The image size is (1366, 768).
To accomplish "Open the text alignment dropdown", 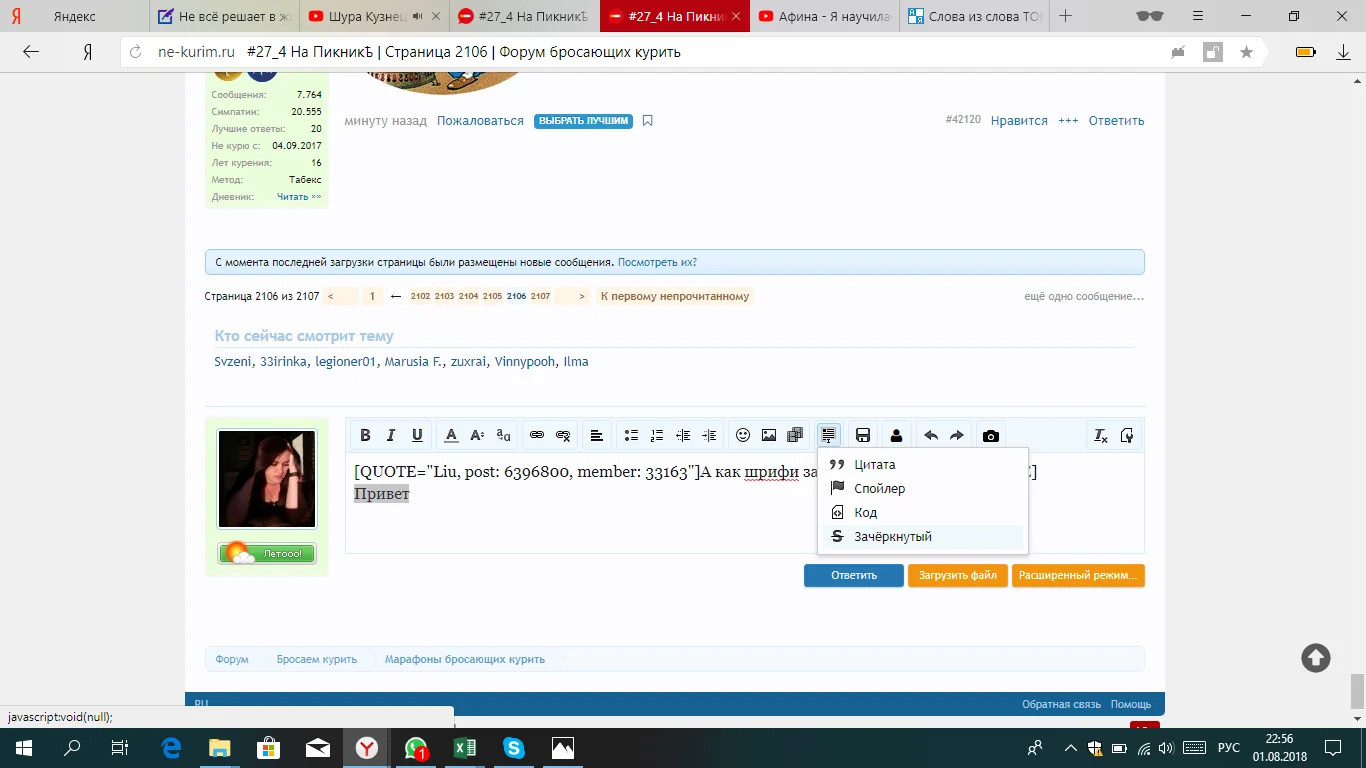I will 597,435.
